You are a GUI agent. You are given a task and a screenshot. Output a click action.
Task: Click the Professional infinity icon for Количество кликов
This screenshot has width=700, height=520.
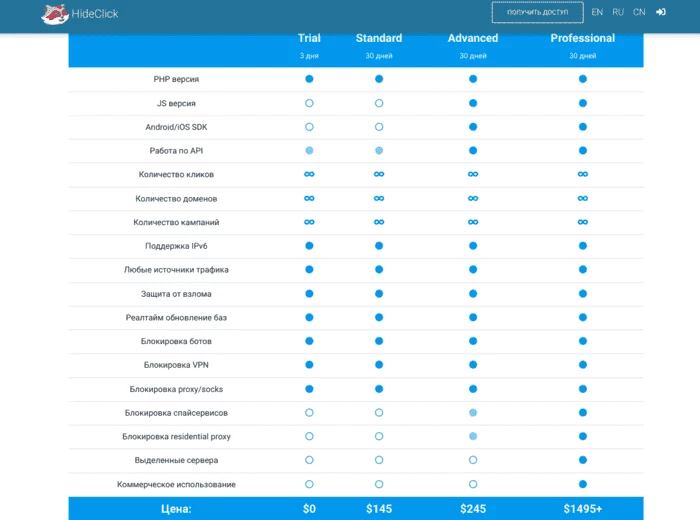583,174
